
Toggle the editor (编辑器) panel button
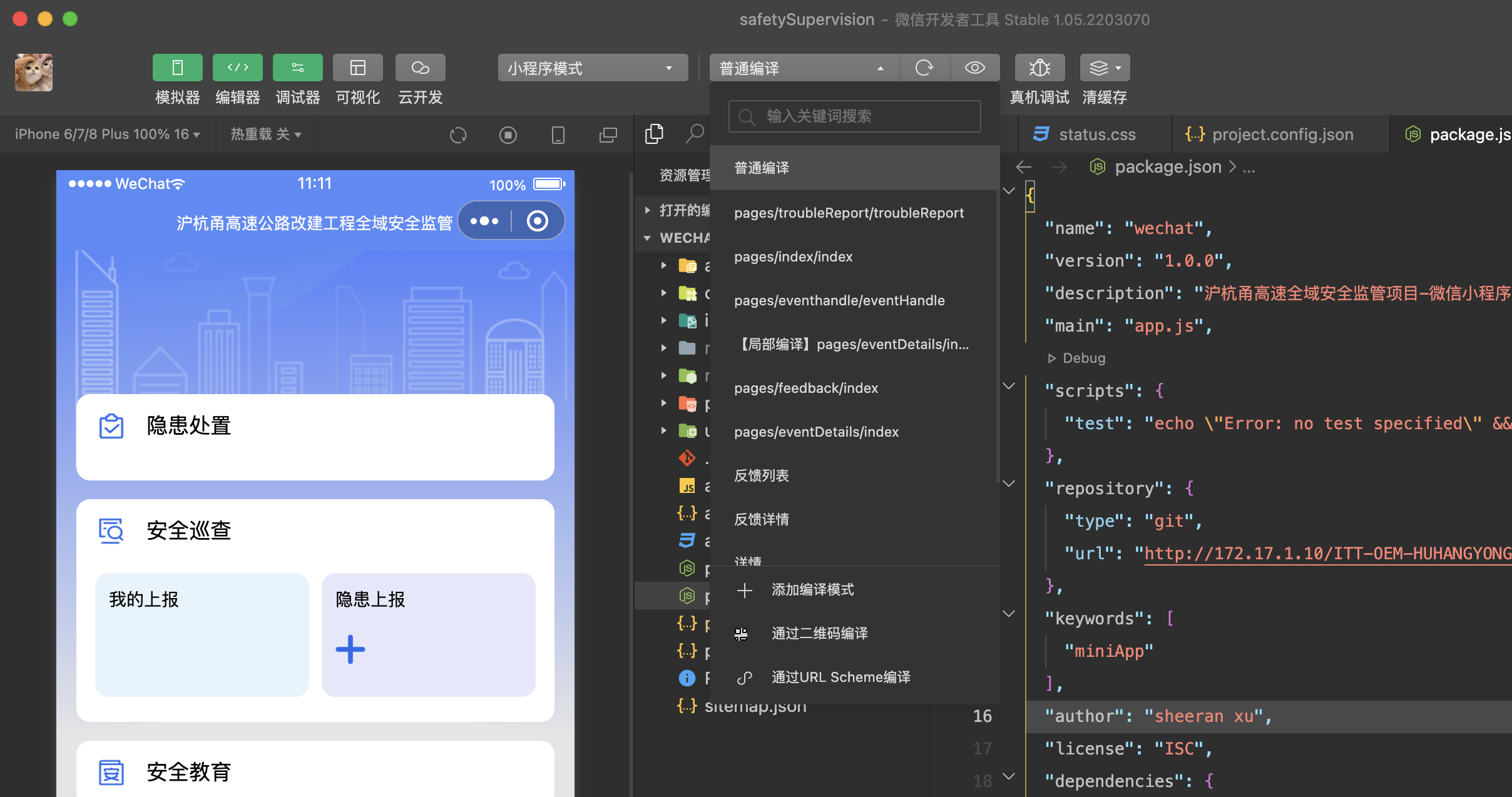click(x=237, y=68)
